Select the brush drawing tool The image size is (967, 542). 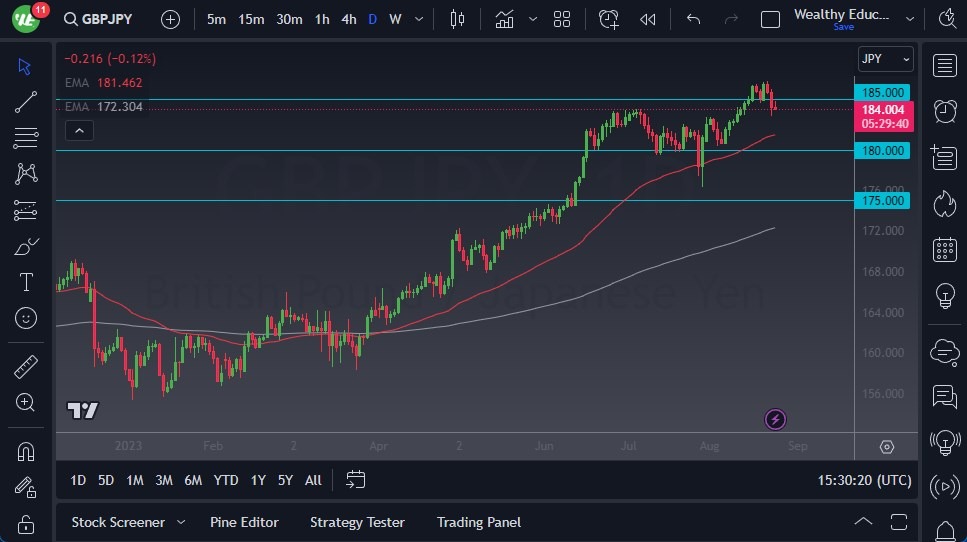point(26,246)
